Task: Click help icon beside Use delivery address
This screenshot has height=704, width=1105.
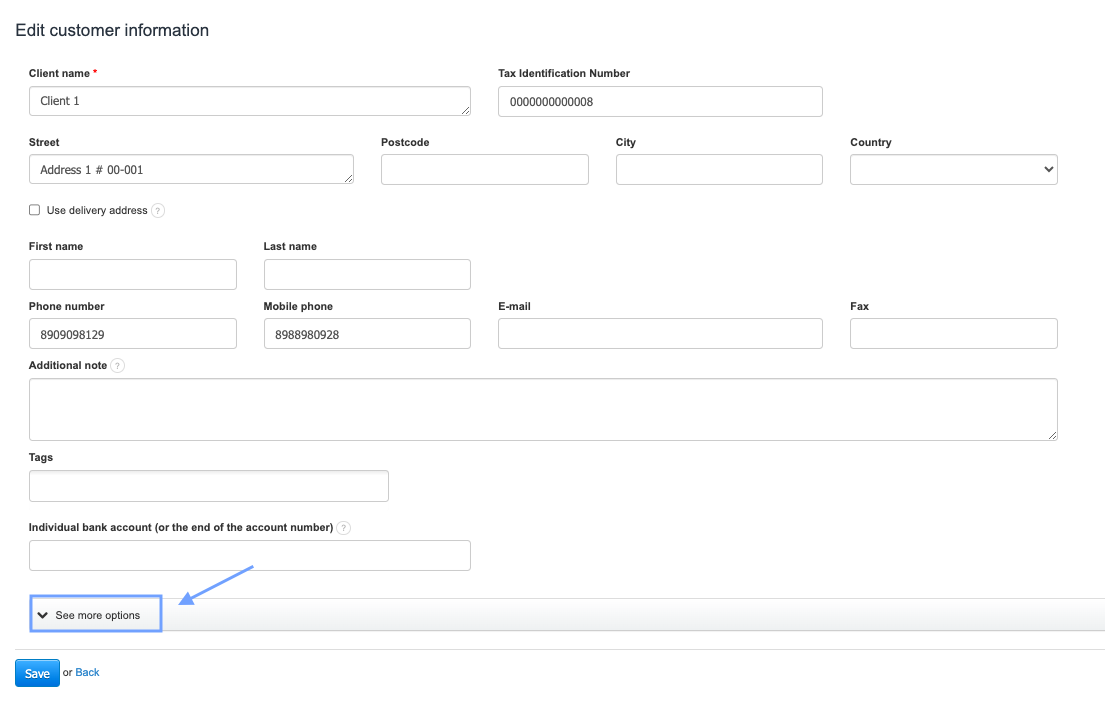Action: [158, 211]
